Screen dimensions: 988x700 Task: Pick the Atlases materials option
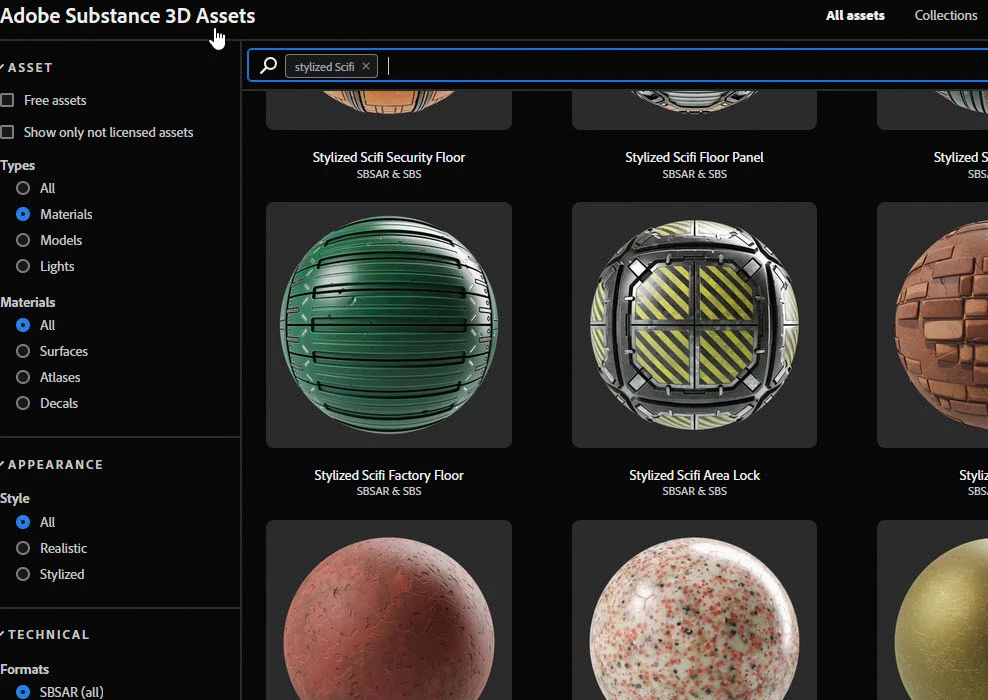point(23,377)
